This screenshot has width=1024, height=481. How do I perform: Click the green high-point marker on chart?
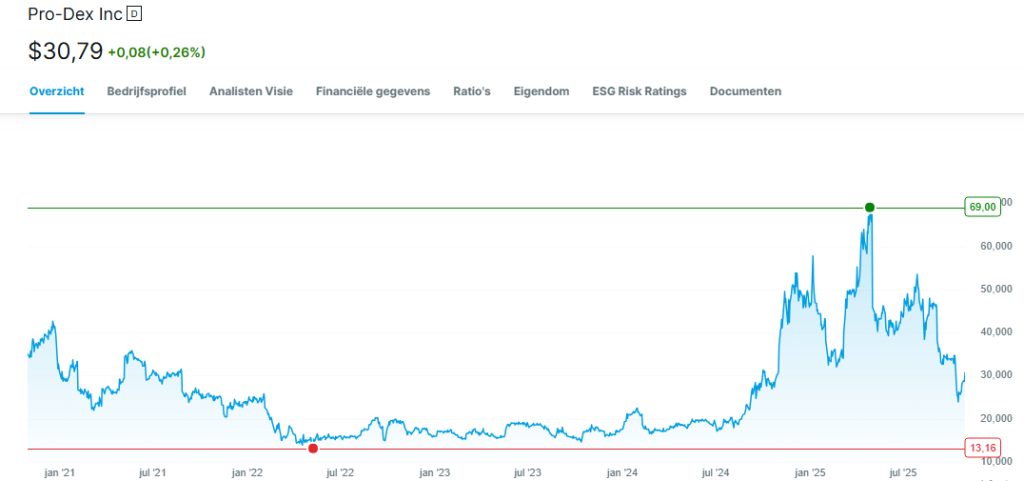click(x=869, y=207)
